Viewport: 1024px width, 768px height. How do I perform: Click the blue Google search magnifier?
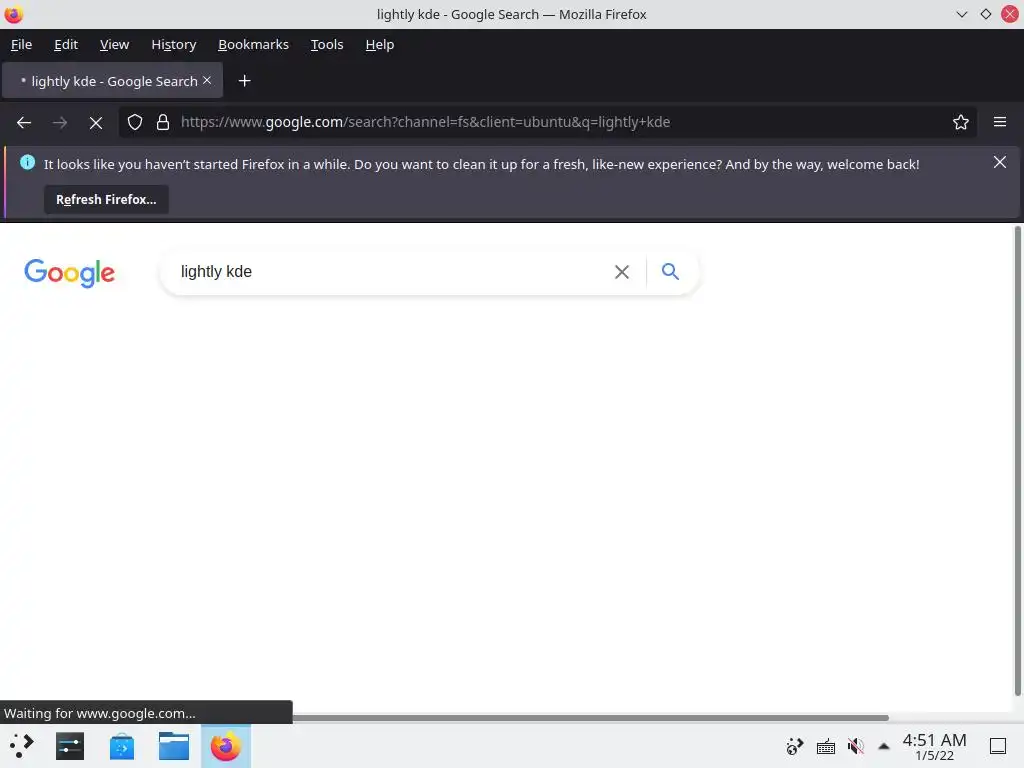[670, 271]
